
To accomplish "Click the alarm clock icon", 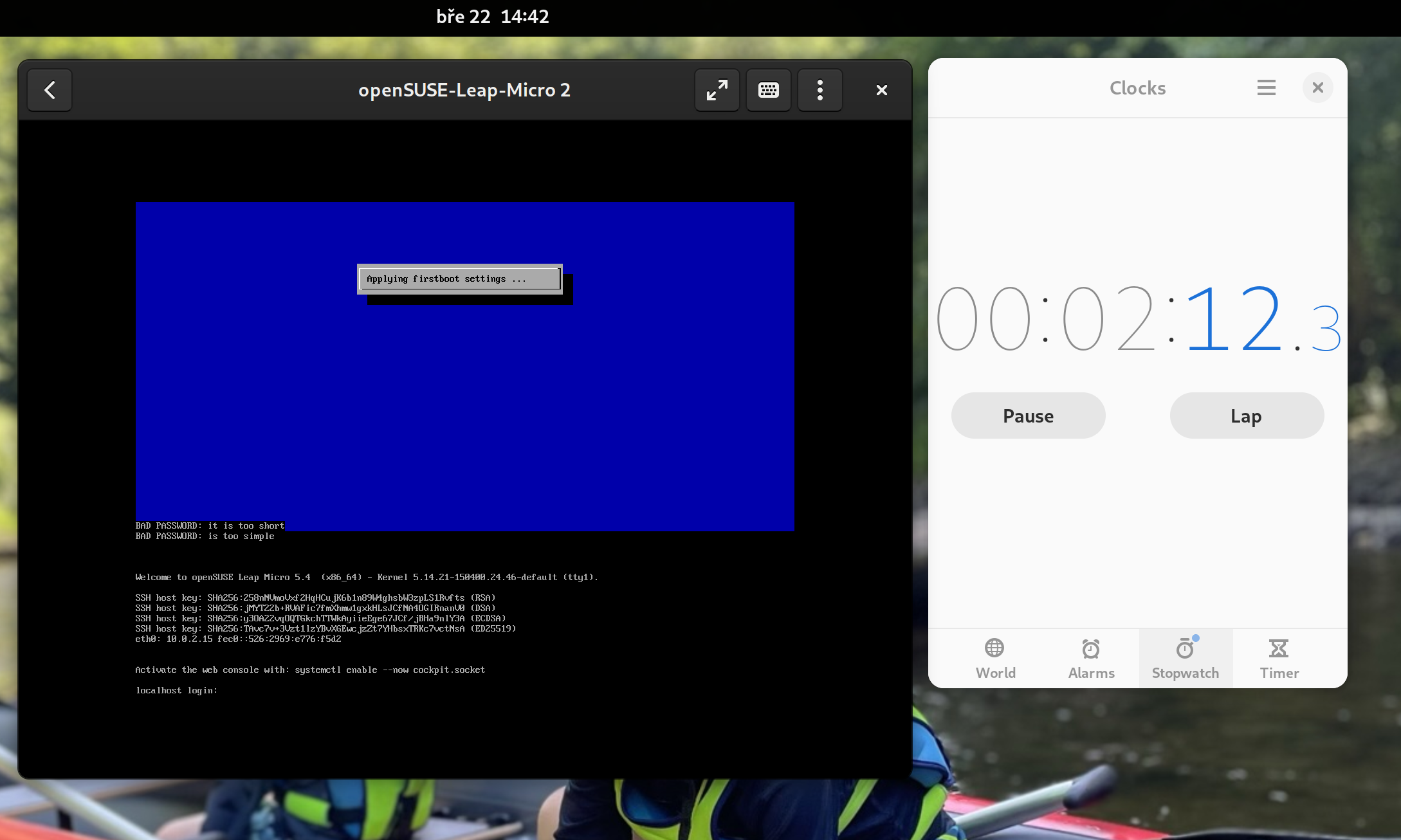I will [x=1091, y=648].
